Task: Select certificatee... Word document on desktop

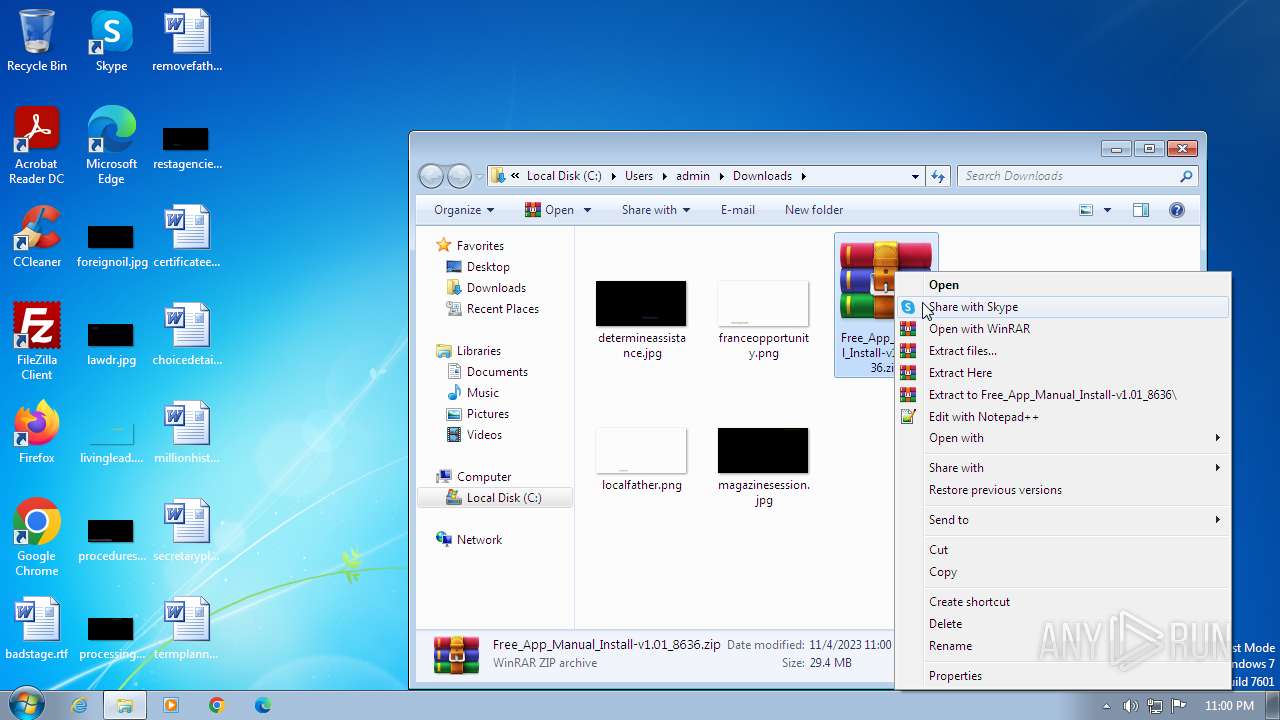Action: pos(187,237)
